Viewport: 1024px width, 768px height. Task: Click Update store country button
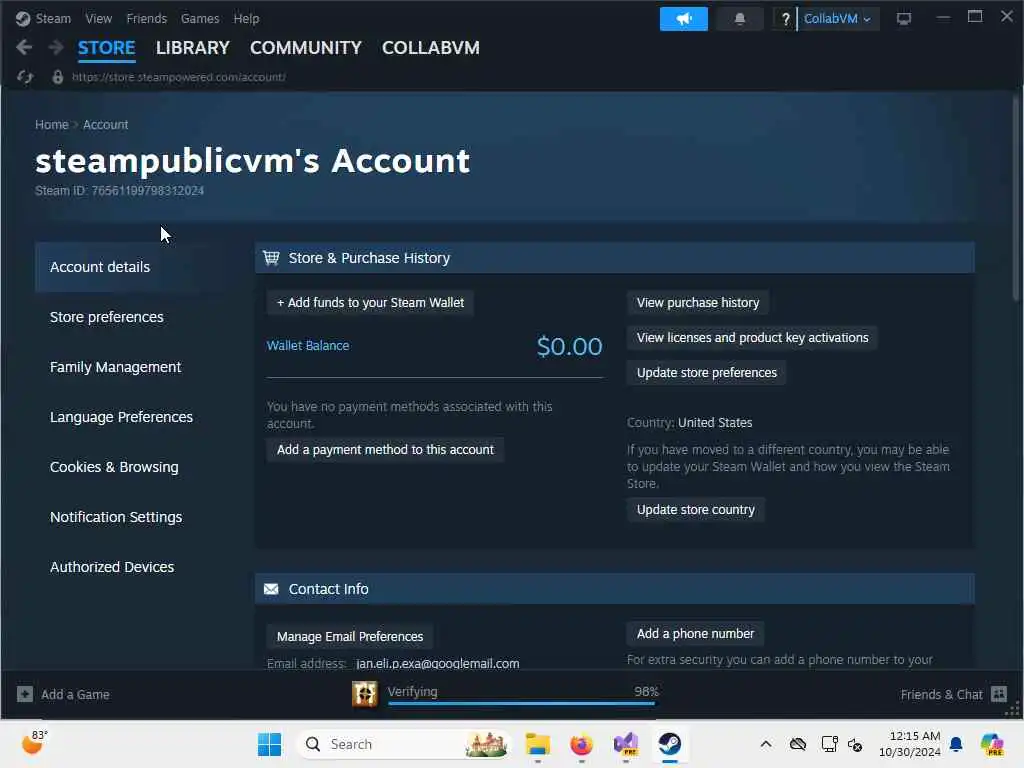(x=696, y=509)
